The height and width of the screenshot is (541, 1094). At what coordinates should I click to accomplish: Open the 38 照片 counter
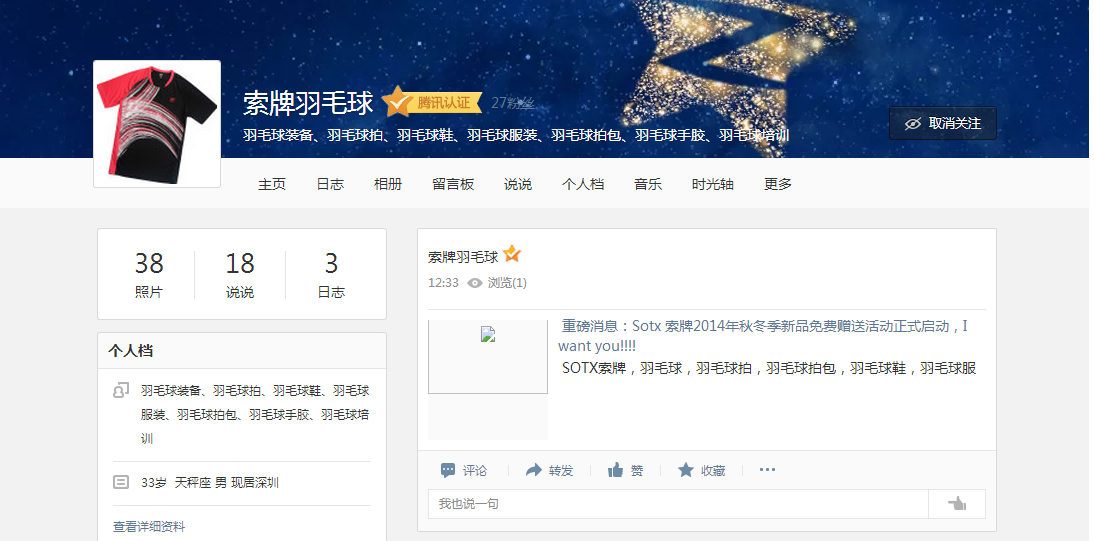[x=149, y=274]
